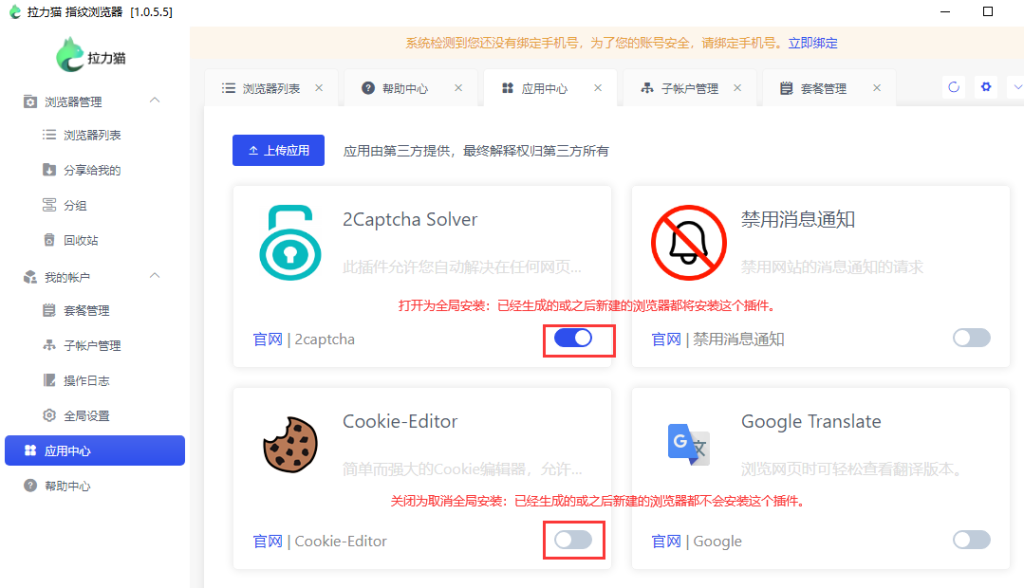Image resolution: width=1024 pixels, height=588 pixels.
Task: Click the refresh icon in tab bar
Action: click(953, 87)
